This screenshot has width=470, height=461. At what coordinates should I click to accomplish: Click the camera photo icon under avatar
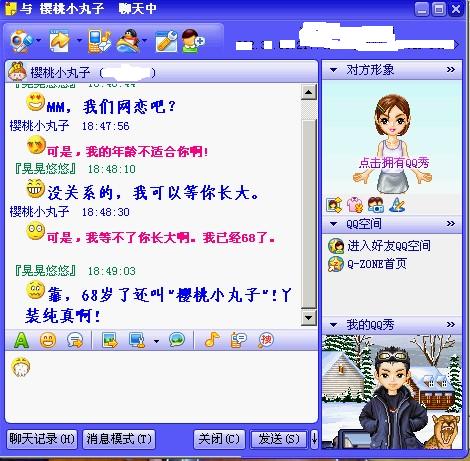376,205
